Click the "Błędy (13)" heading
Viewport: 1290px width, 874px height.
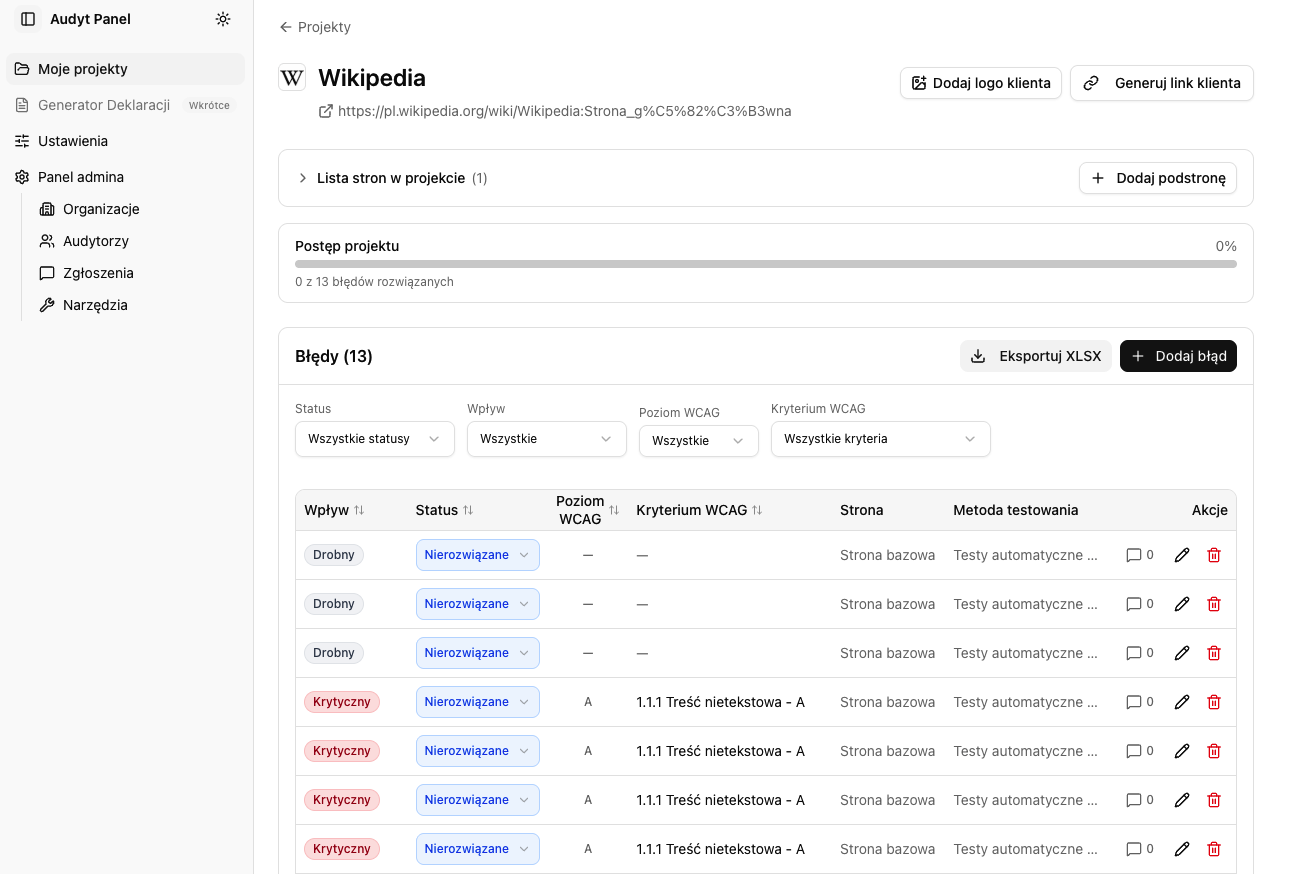coord(334,356)
